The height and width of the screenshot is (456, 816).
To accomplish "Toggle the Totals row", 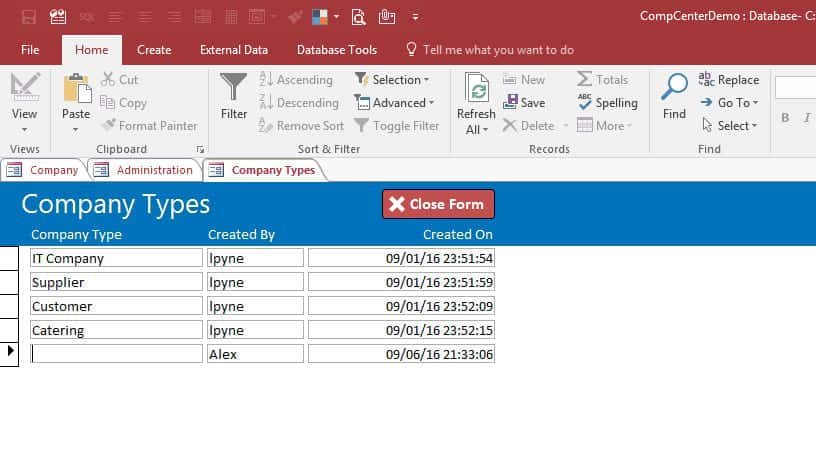I will (603, 80).
